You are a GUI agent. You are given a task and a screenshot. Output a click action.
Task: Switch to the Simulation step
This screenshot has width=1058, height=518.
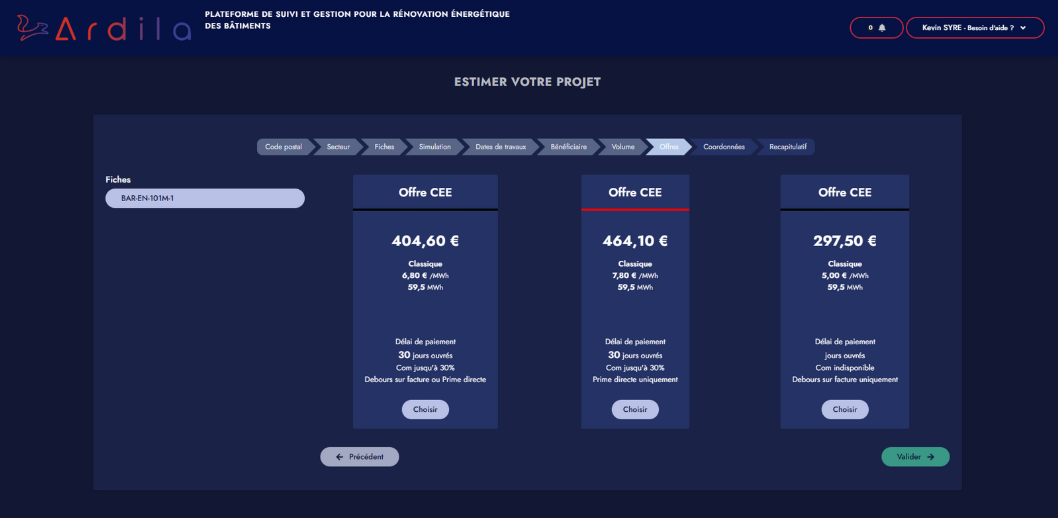[x=435, y=147]
